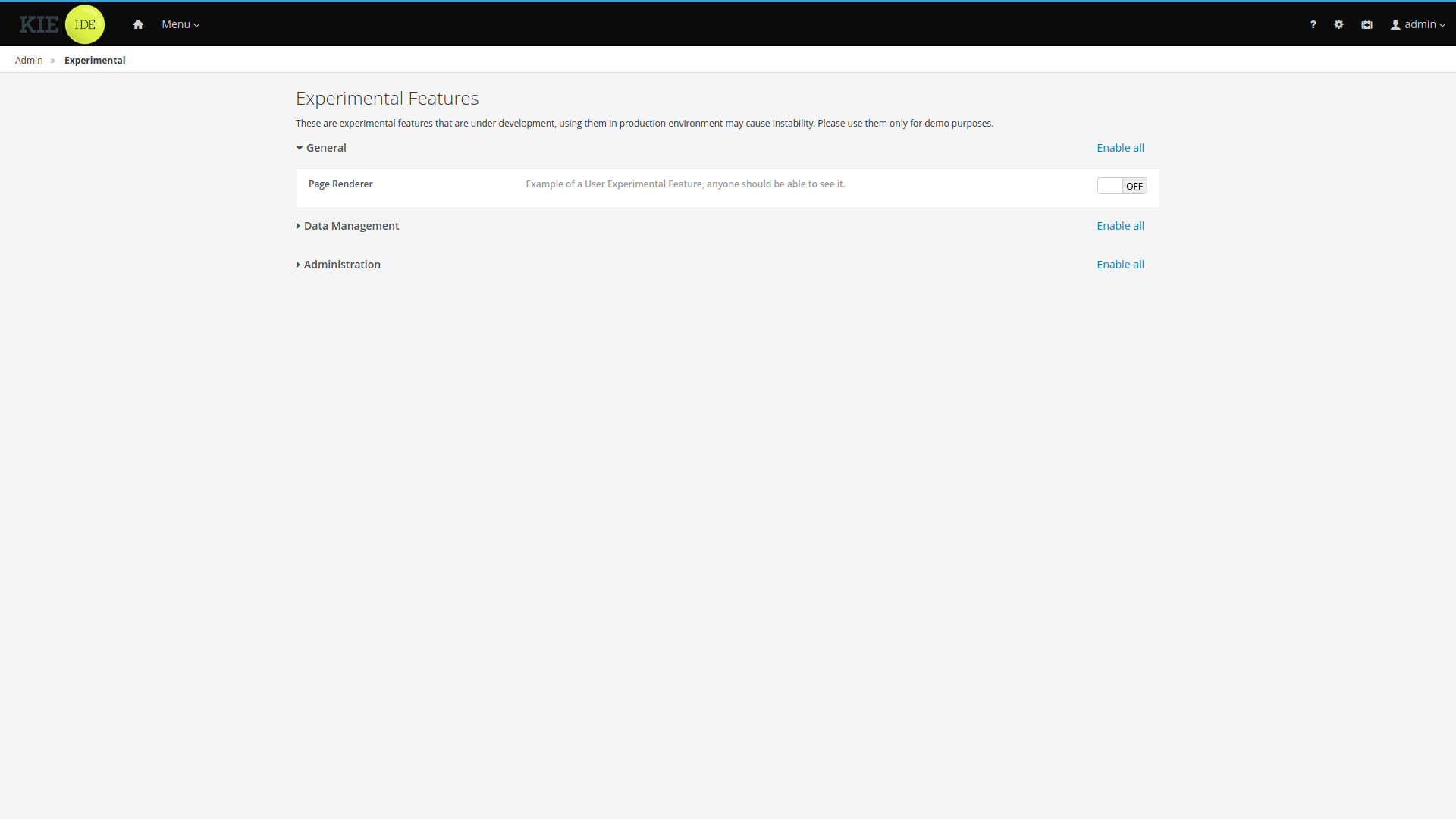Open the settings gear icon
The image size is (1456, 819).
tap(1338, 24)
